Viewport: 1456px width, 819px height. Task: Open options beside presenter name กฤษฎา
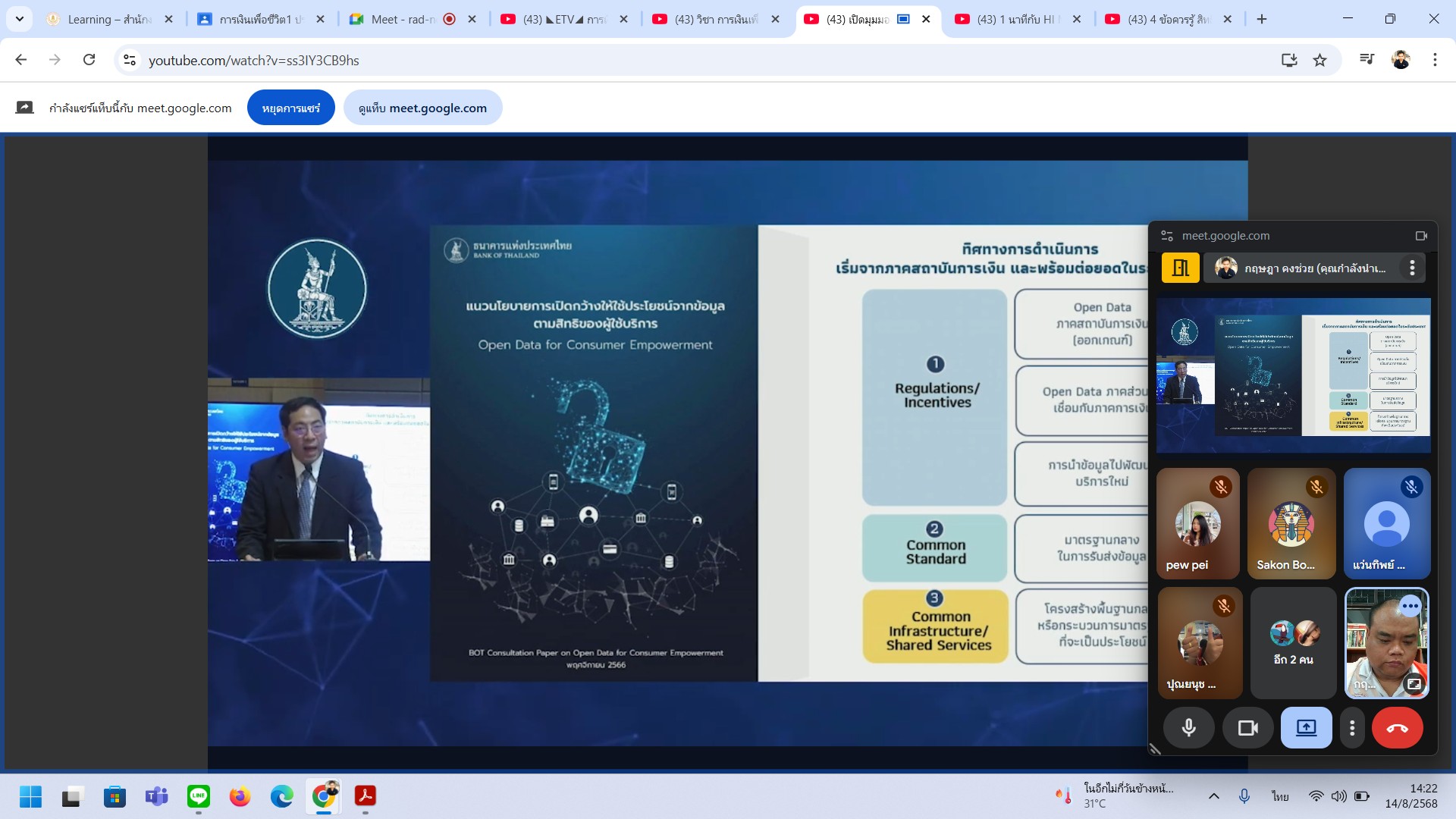click(1411, 268)
